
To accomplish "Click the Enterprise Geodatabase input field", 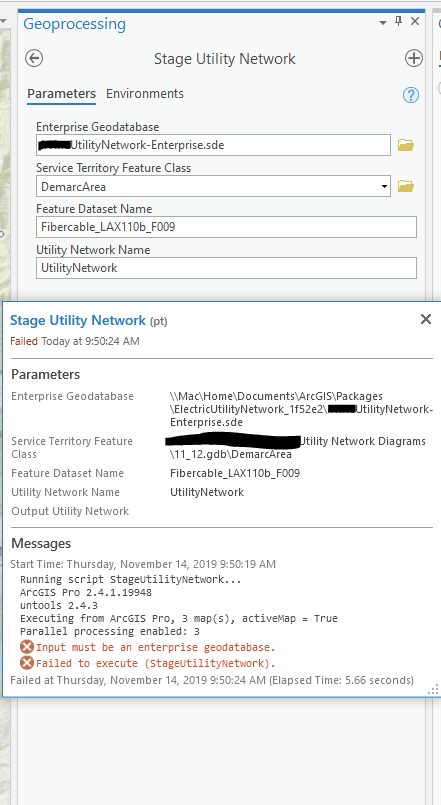I will point(213,145).
